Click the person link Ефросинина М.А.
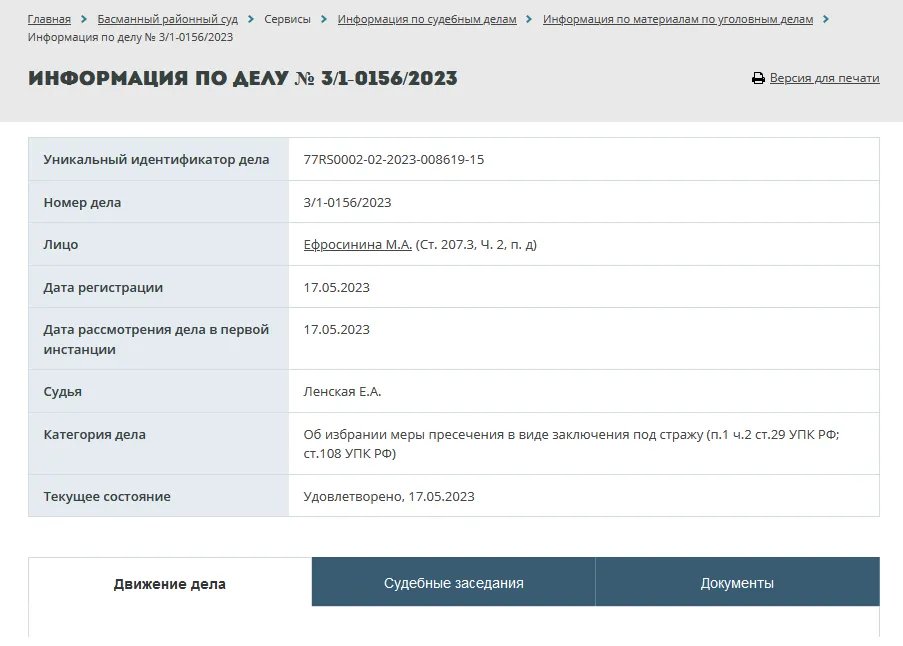The height and width of the screenshot is (646, 903). pos(357,245)
